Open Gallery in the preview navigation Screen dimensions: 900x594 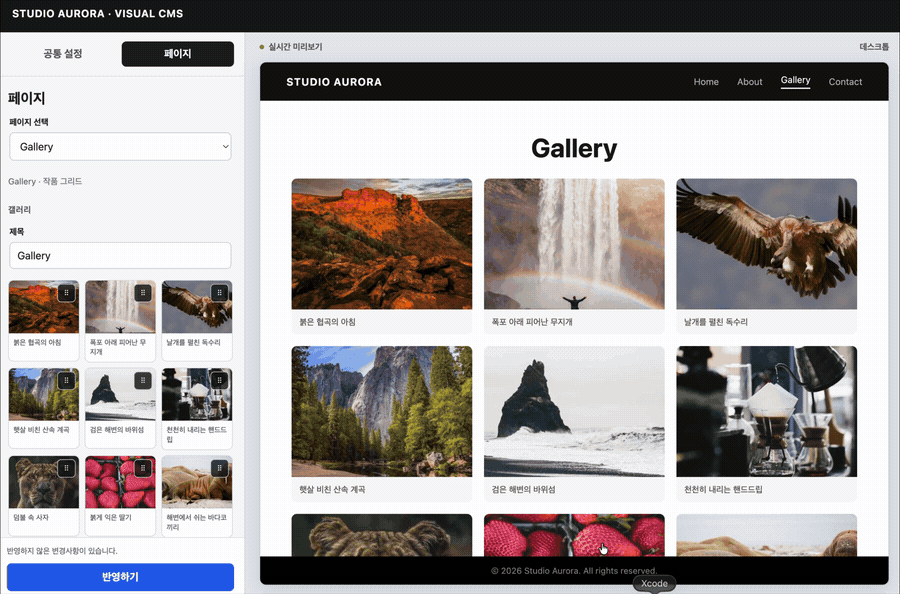[x=795, y=80]
